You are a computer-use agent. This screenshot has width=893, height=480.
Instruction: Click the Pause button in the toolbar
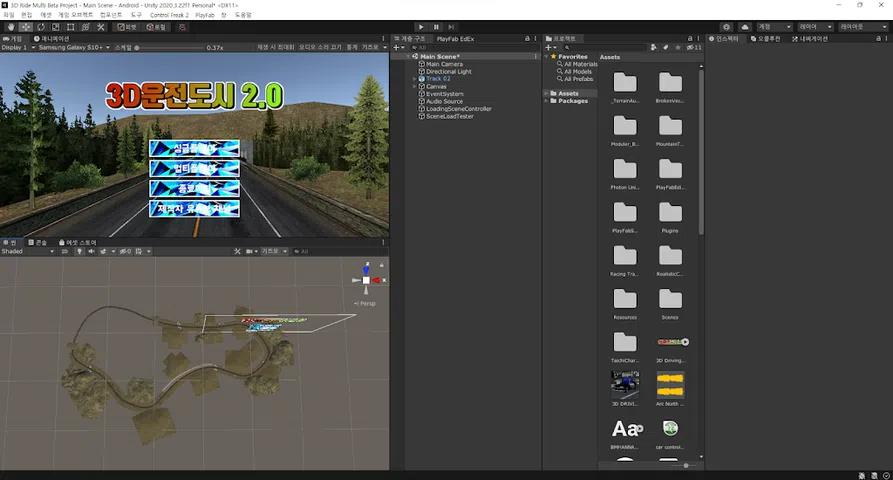(x=436, y=27)
